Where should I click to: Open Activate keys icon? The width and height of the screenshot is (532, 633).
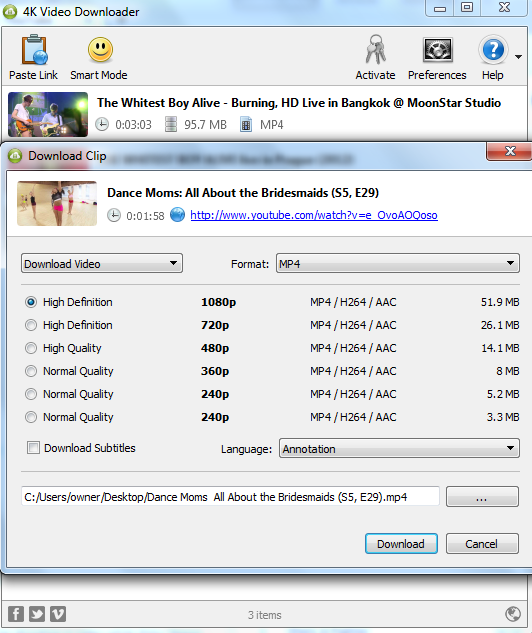click(375, 50)
